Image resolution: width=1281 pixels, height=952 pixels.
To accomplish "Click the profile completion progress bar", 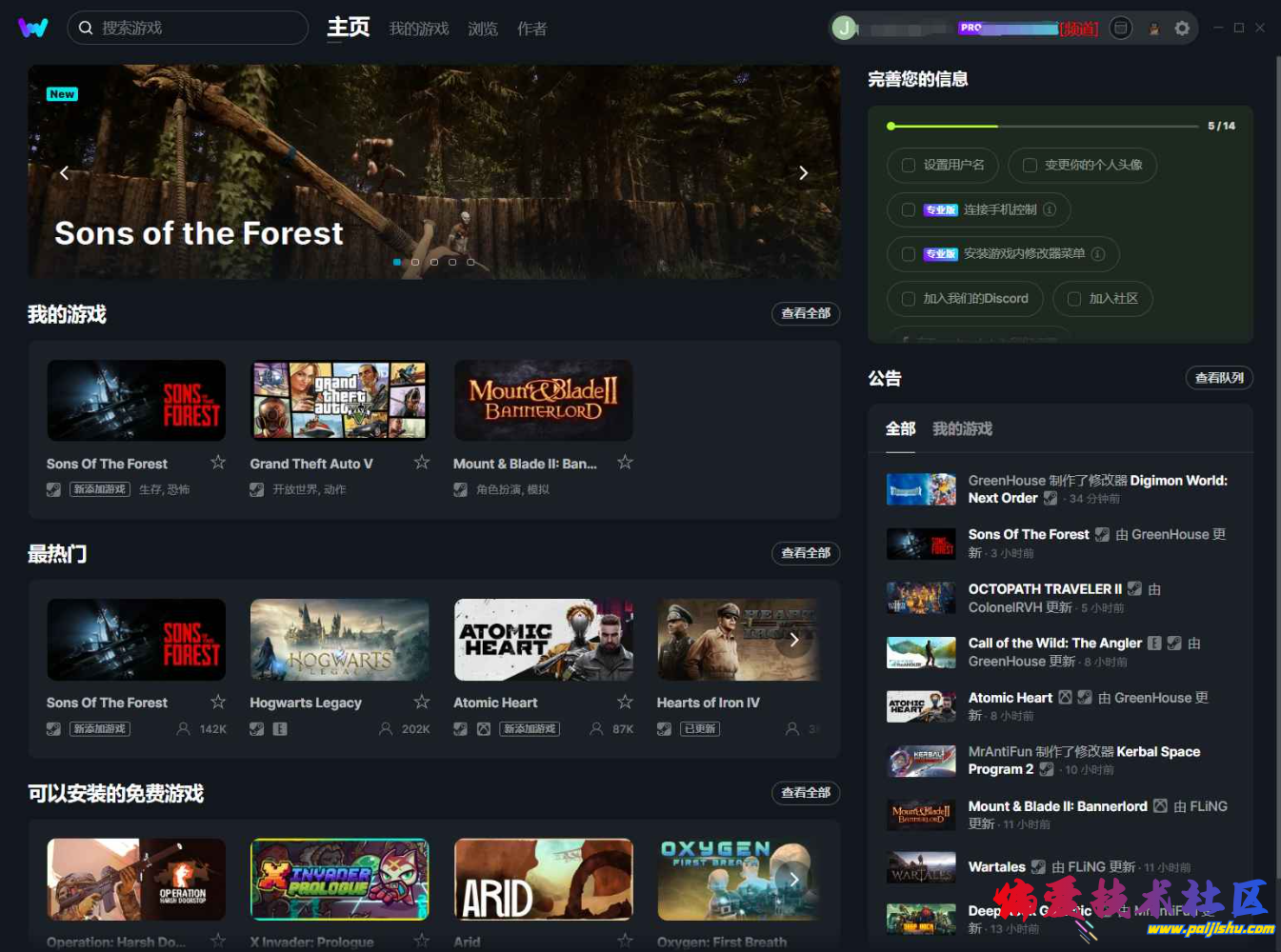I will [x=1043, y=126].
